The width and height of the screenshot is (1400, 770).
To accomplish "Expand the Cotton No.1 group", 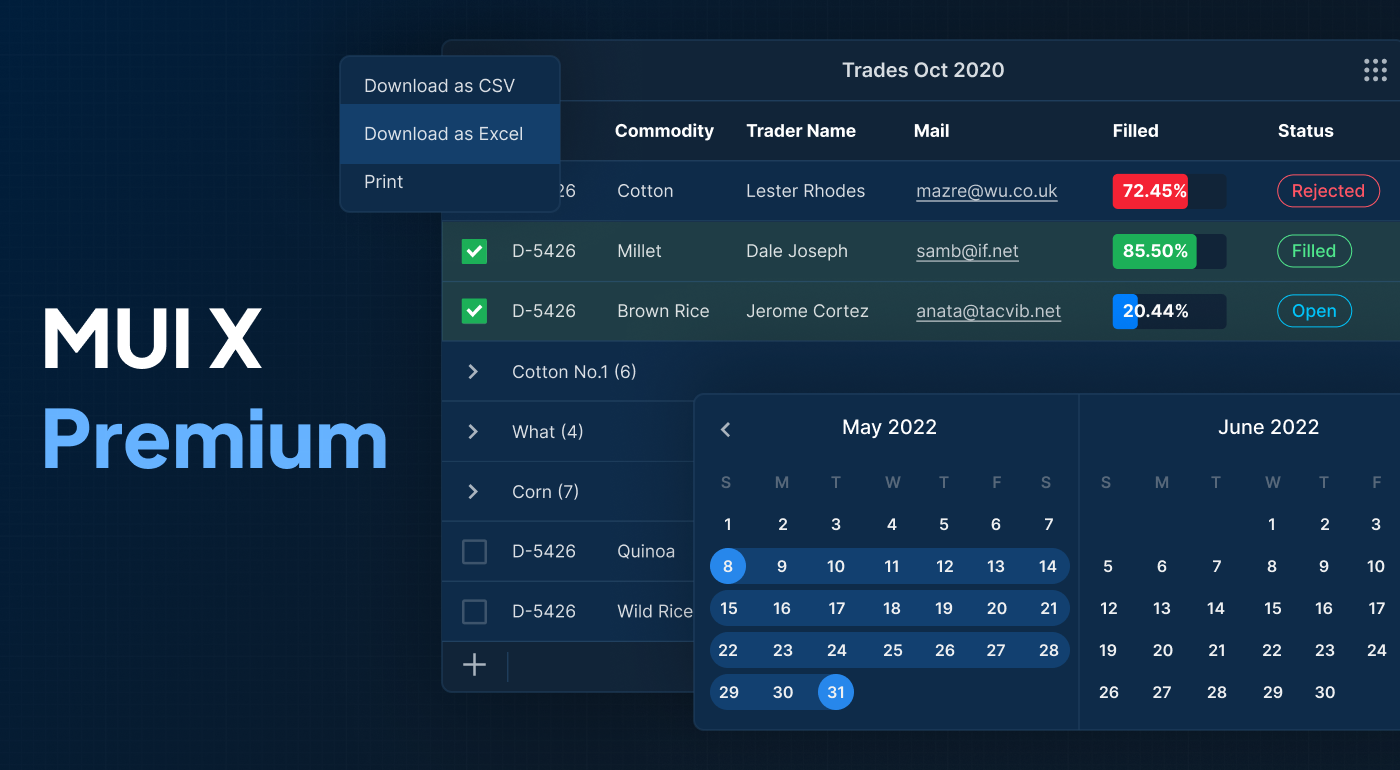I will [473, 372].
